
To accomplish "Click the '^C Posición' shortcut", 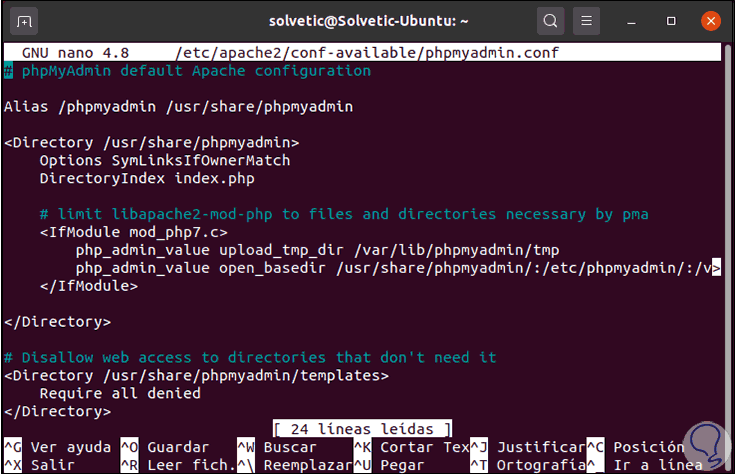I will 636,447.
